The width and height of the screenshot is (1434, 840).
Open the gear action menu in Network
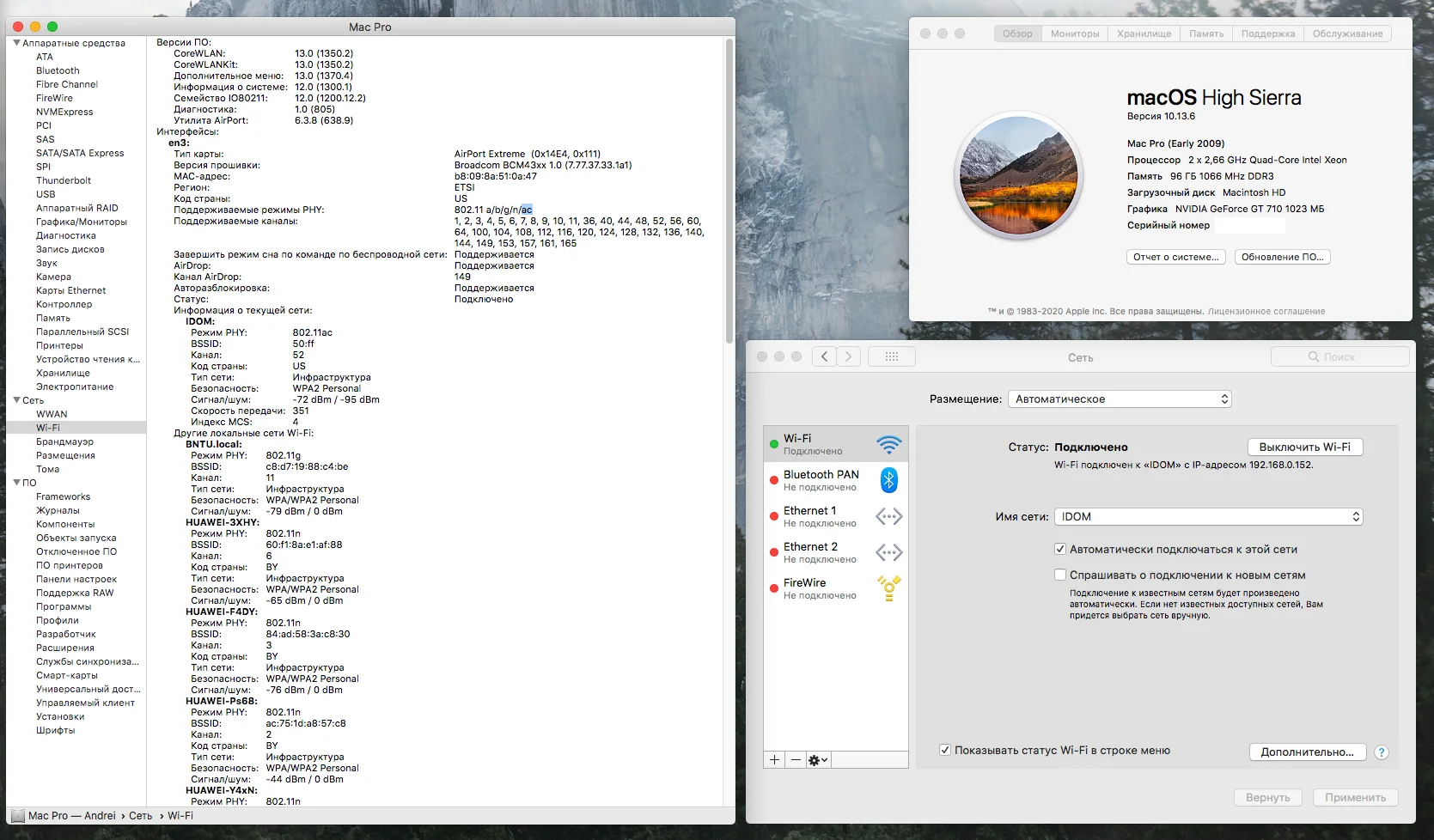pos(819,760)
